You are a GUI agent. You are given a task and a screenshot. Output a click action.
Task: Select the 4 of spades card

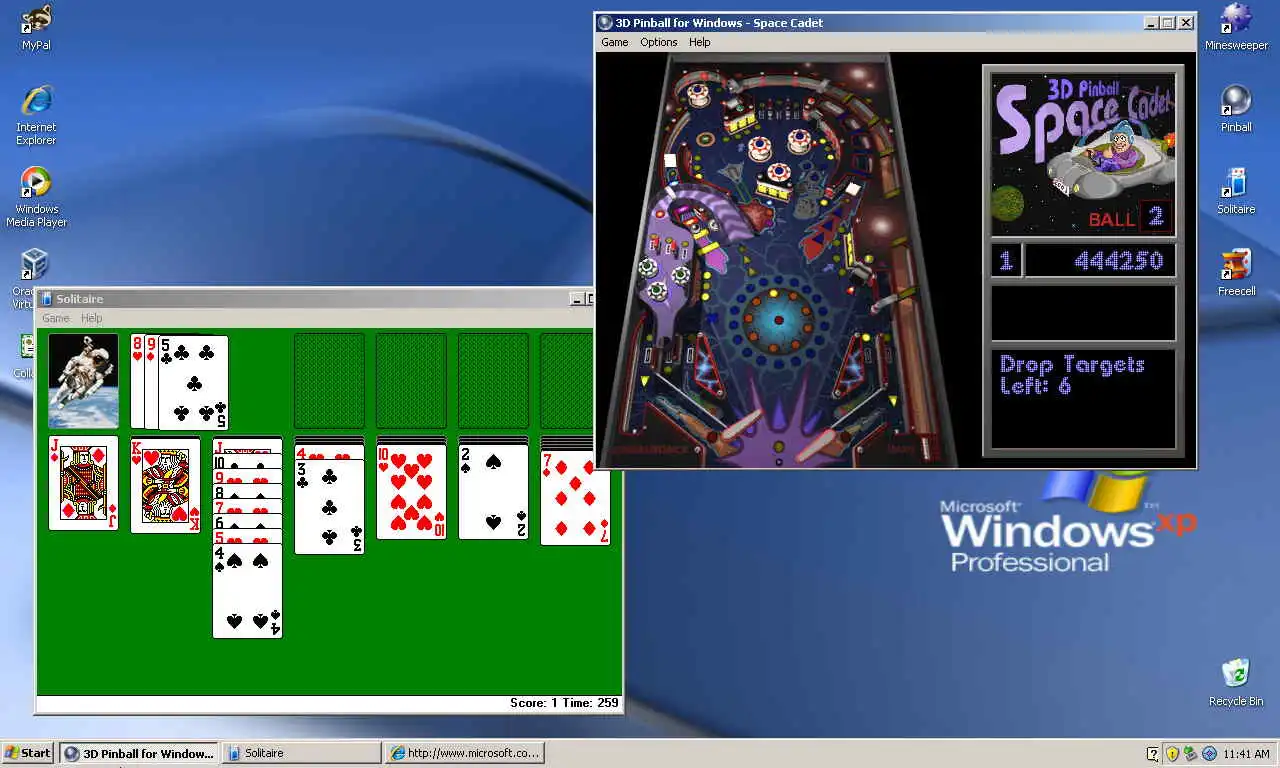click(x=247, y=590)
